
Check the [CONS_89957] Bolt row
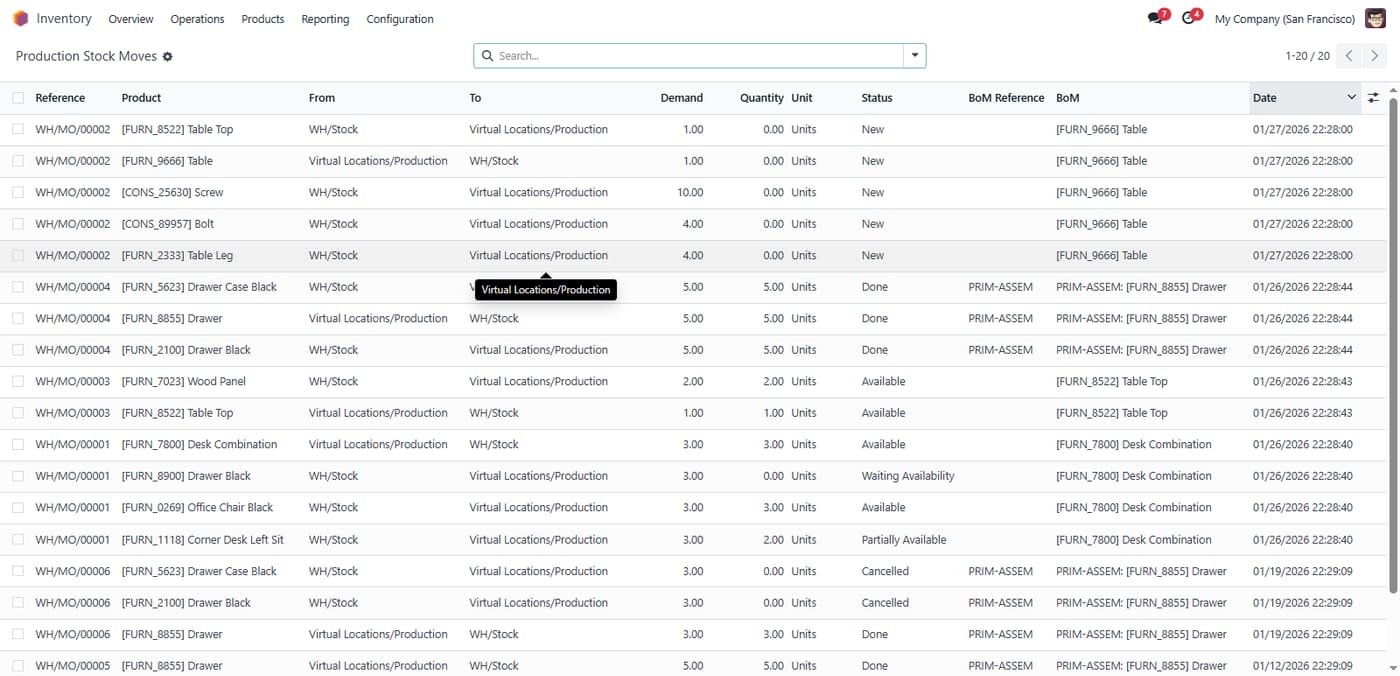click(18, 224)
